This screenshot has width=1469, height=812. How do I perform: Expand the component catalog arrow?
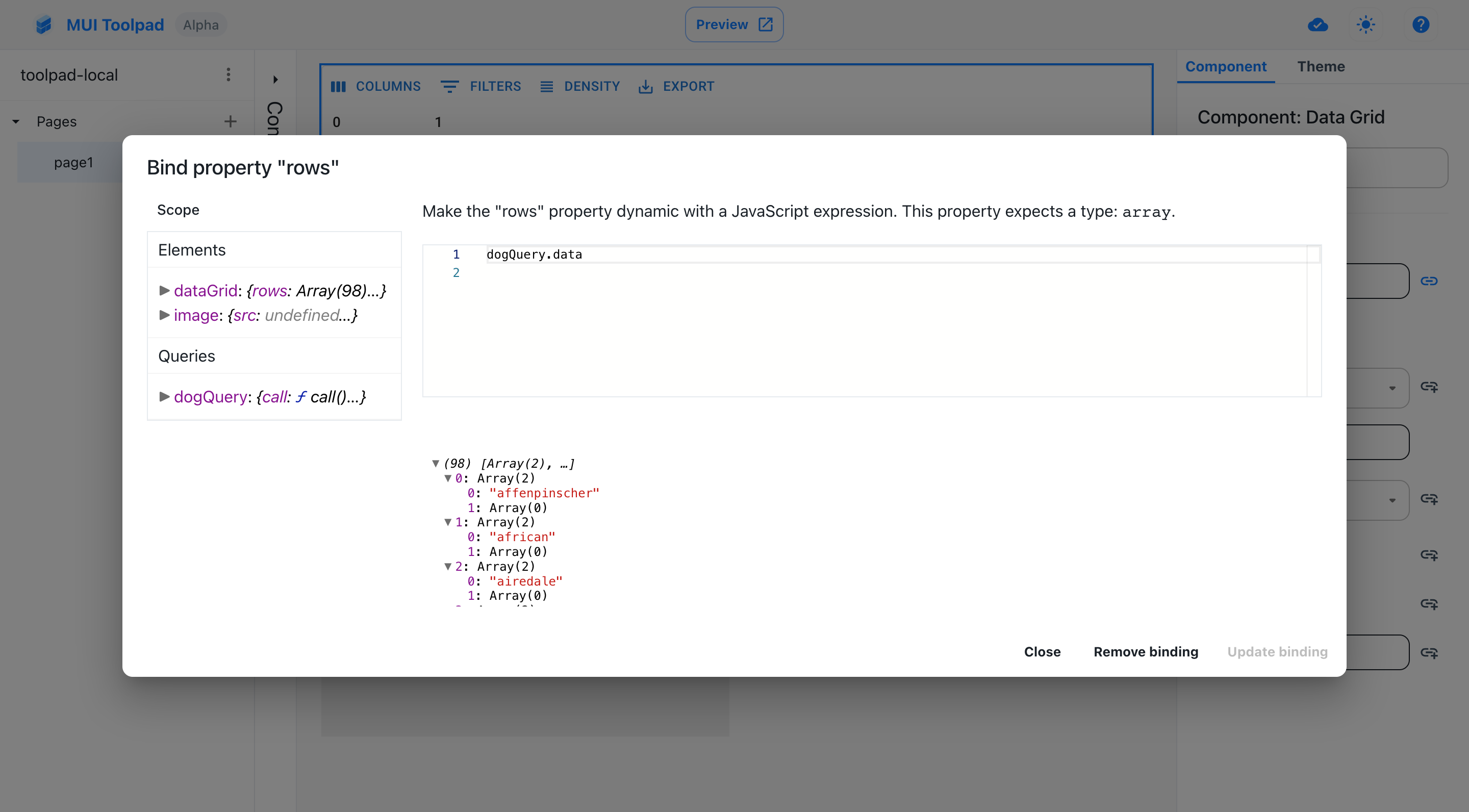(275, 79)
